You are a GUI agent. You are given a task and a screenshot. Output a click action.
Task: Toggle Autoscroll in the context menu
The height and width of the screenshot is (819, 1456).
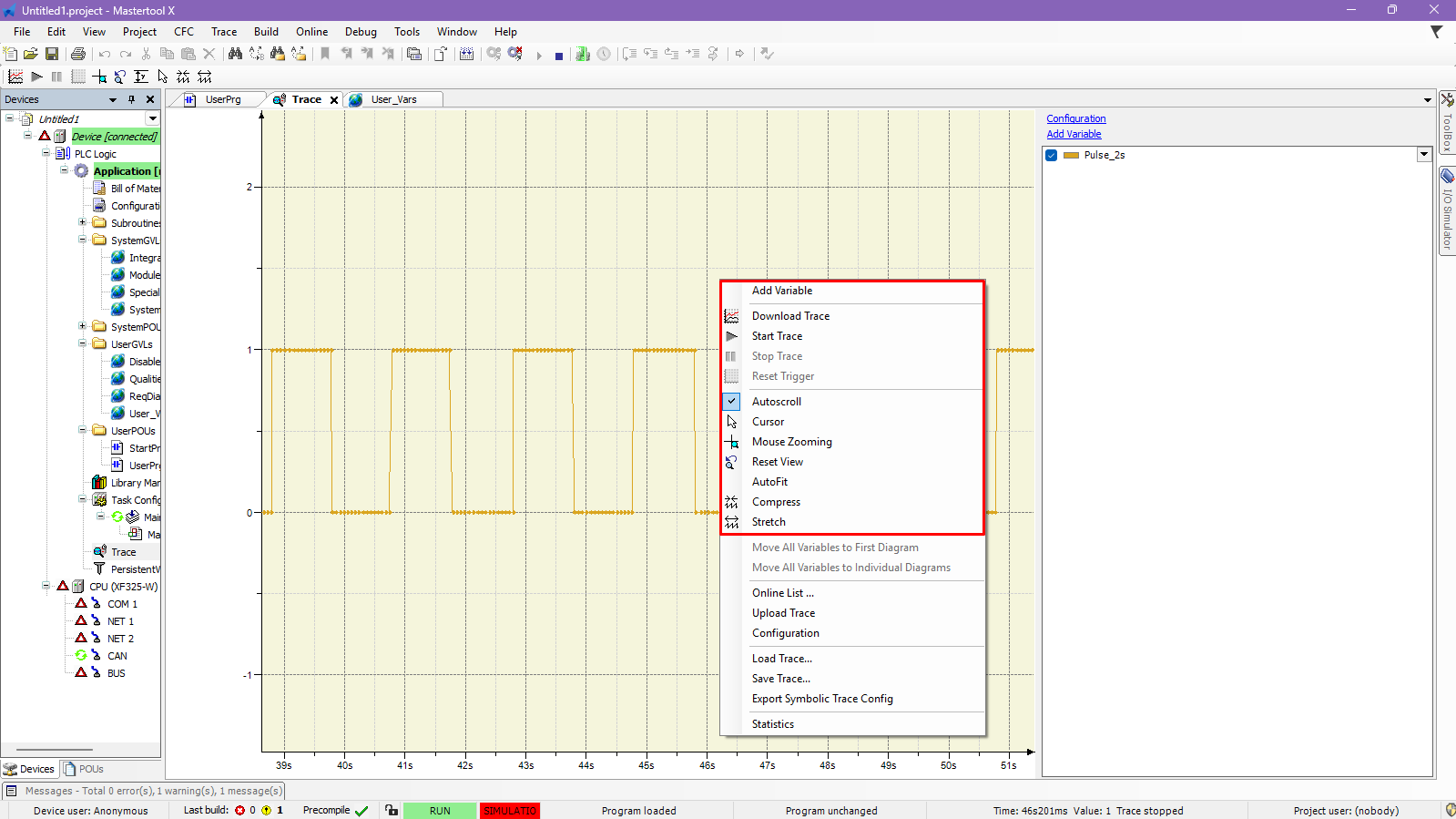(x=776, y=402)
